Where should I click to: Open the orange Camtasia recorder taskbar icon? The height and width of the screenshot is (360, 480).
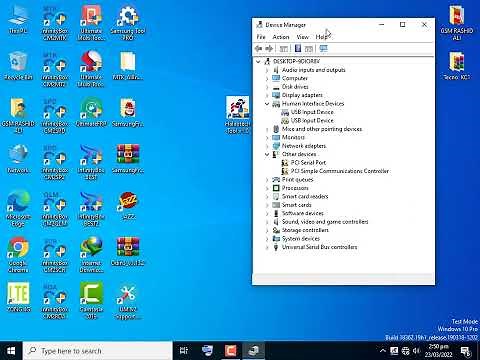click(231, 351)
